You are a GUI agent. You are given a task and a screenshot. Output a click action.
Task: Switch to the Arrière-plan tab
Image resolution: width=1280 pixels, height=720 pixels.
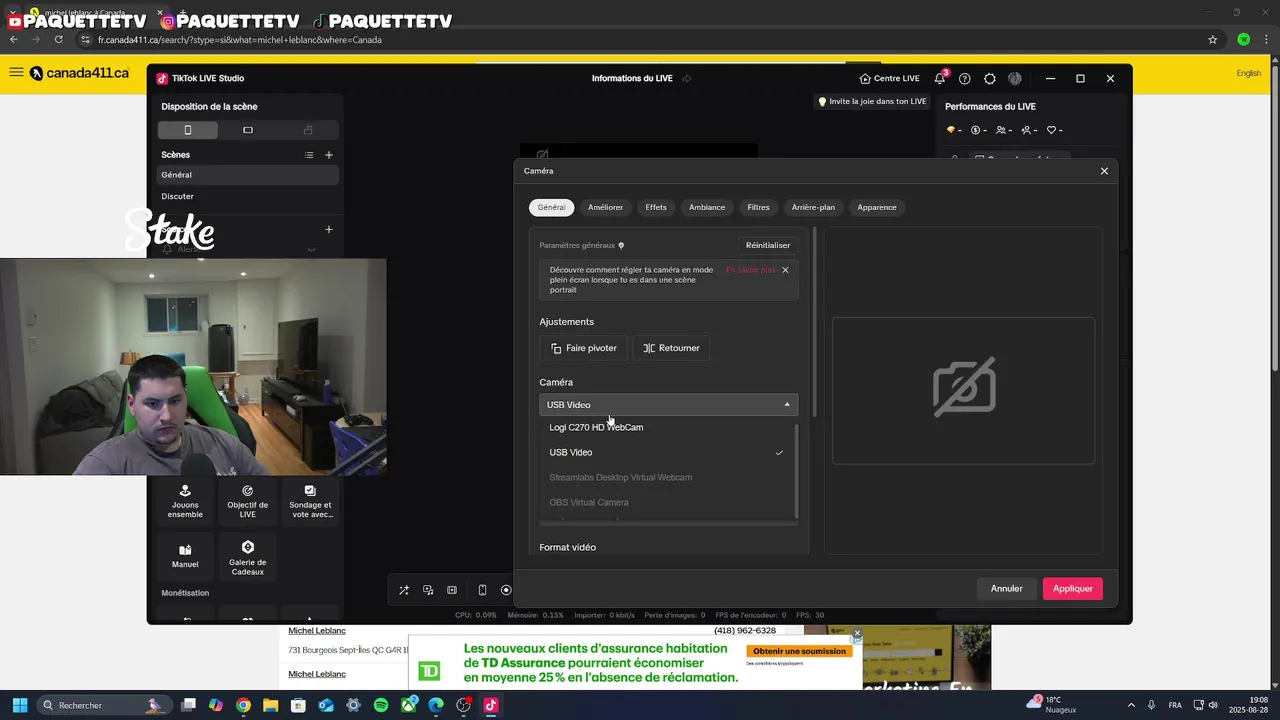[x=813, y=207]
